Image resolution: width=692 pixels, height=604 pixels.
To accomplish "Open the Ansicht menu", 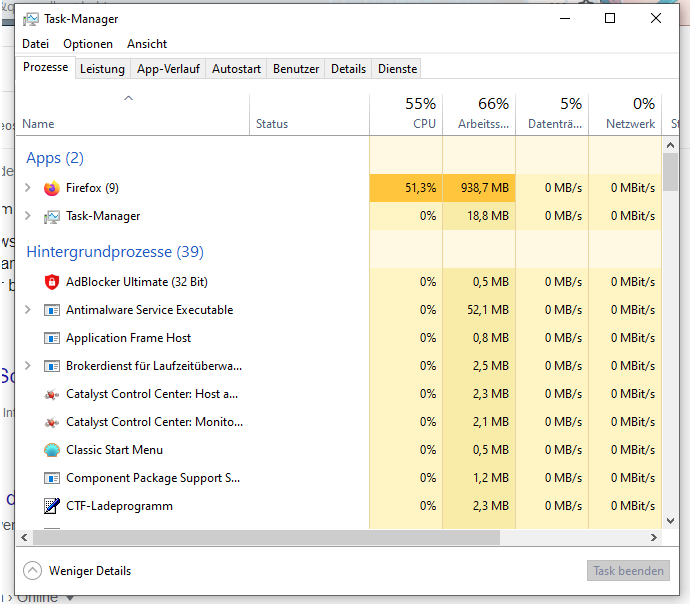I will (147, 44).
